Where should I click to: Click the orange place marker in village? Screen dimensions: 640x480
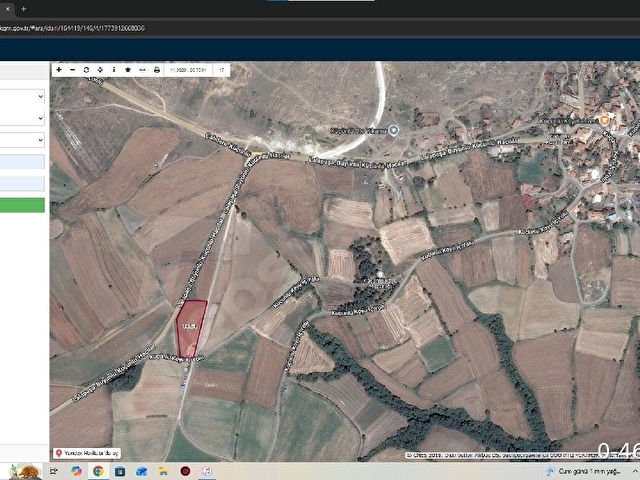point(604,120)
